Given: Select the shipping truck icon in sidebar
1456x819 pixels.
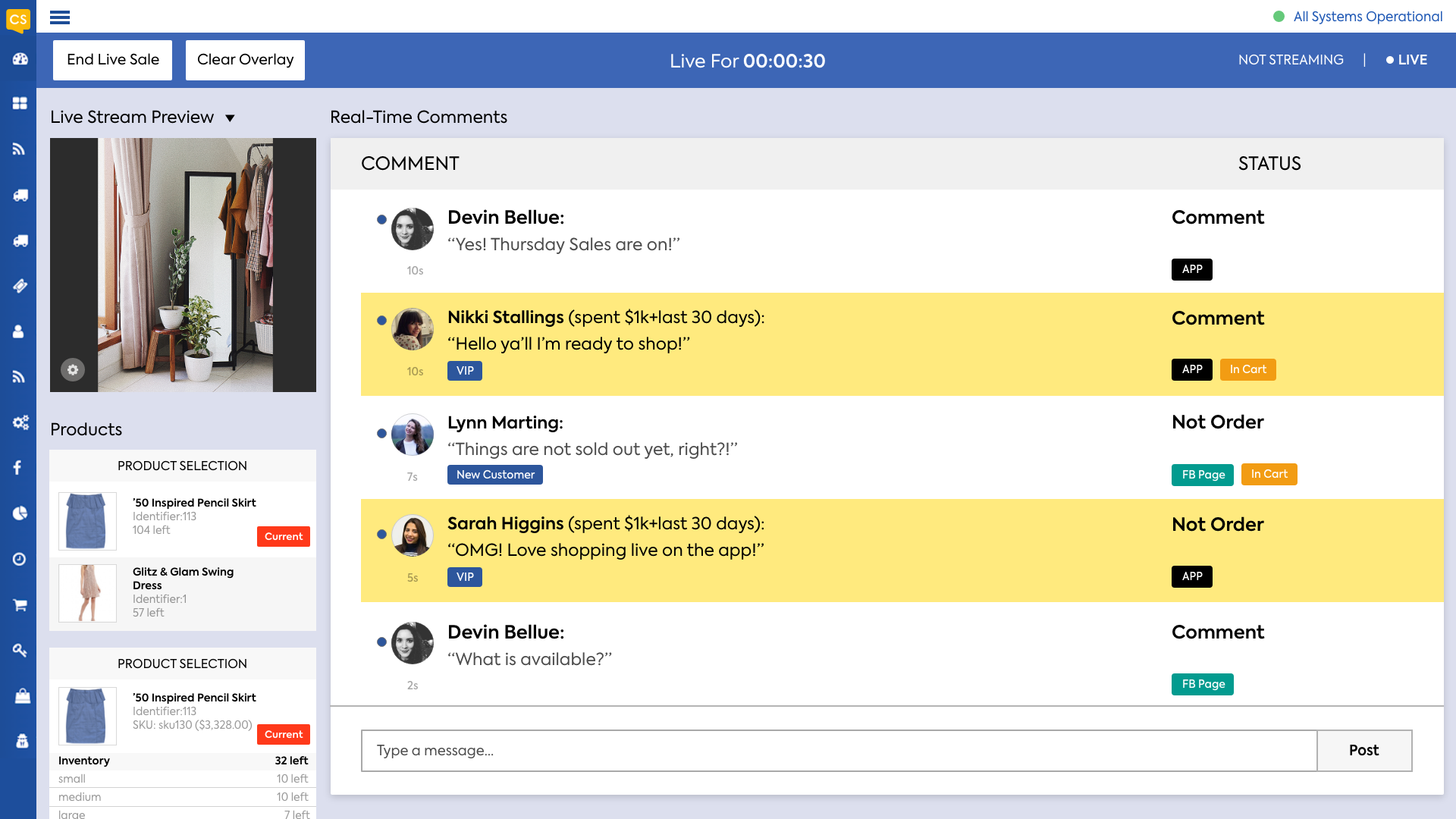Looking at the screenshot, I should 19,195.
